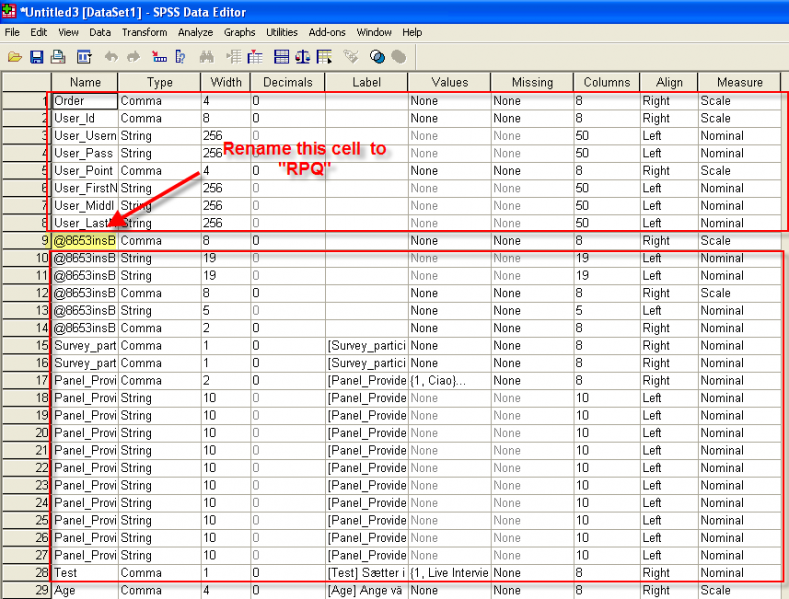Viewport: 789px width, 599px height.
Task: Open the Graphs menu
Action: pyautogui.click(x=239, y=33)
